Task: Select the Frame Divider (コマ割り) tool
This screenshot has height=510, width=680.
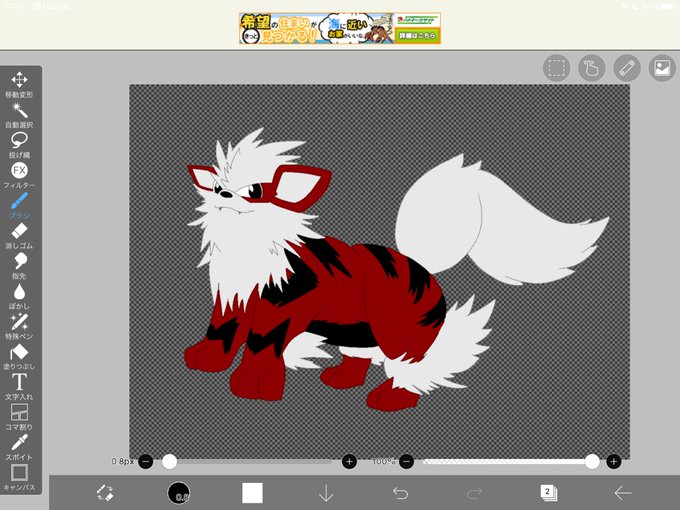Action: 20,417
